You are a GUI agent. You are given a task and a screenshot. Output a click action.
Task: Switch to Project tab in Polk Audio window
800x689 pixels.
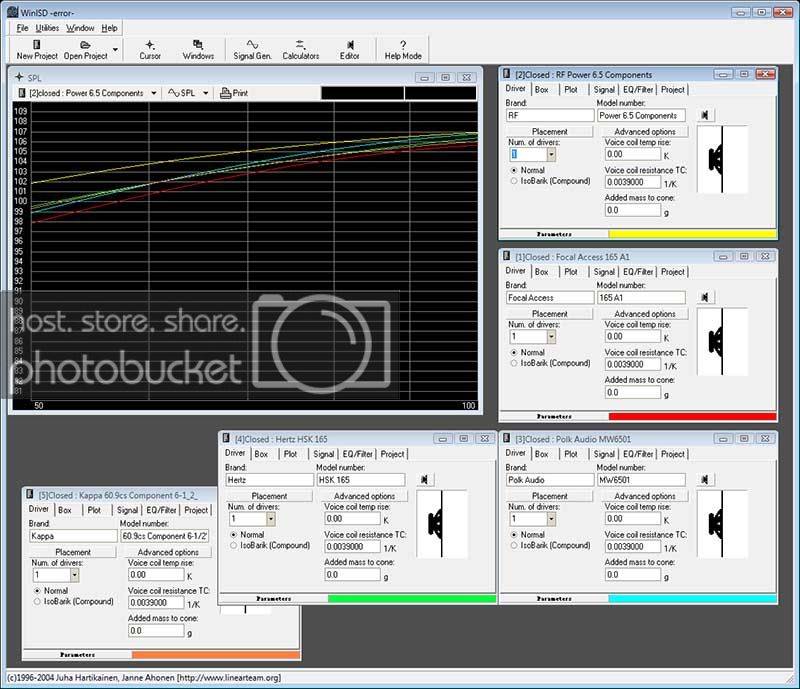672,454
